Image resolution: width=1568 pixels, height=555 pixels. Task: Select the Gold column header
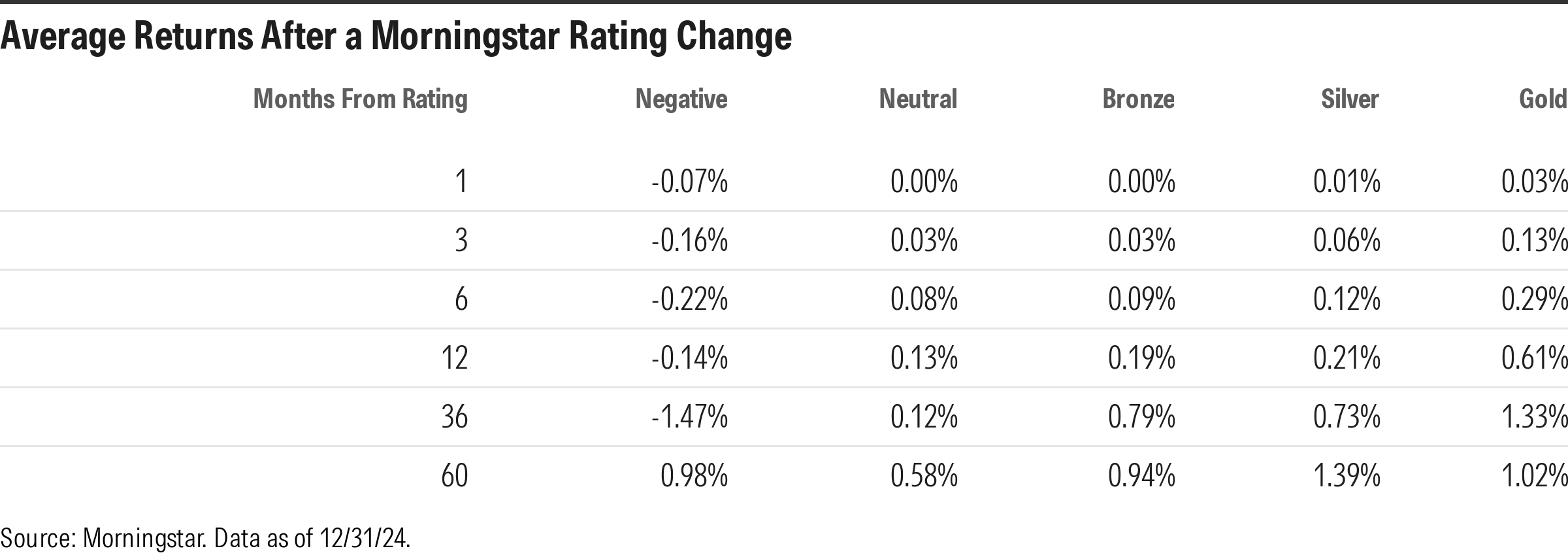coord(1543,99)
